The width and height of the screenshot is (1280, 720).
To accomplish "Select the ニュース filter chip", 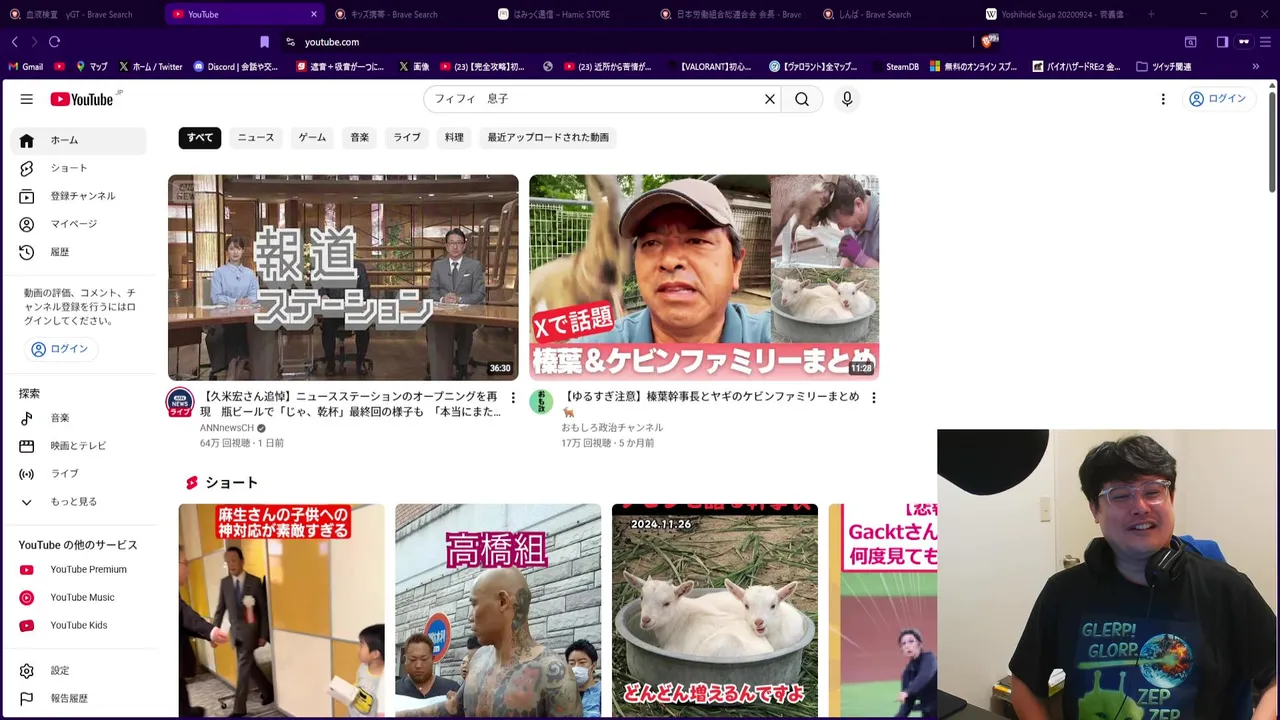I will coord(256,138).
